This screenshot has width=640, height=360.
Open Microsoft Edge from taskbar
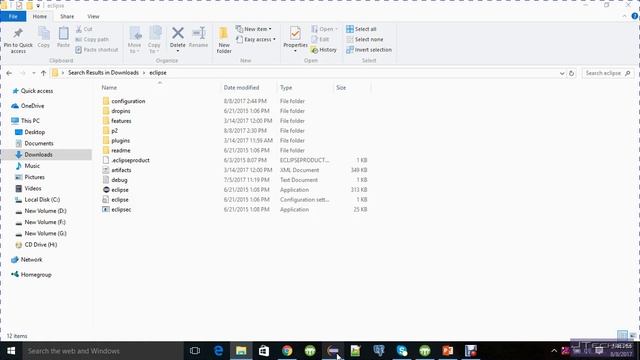click(x=218, y=351)
